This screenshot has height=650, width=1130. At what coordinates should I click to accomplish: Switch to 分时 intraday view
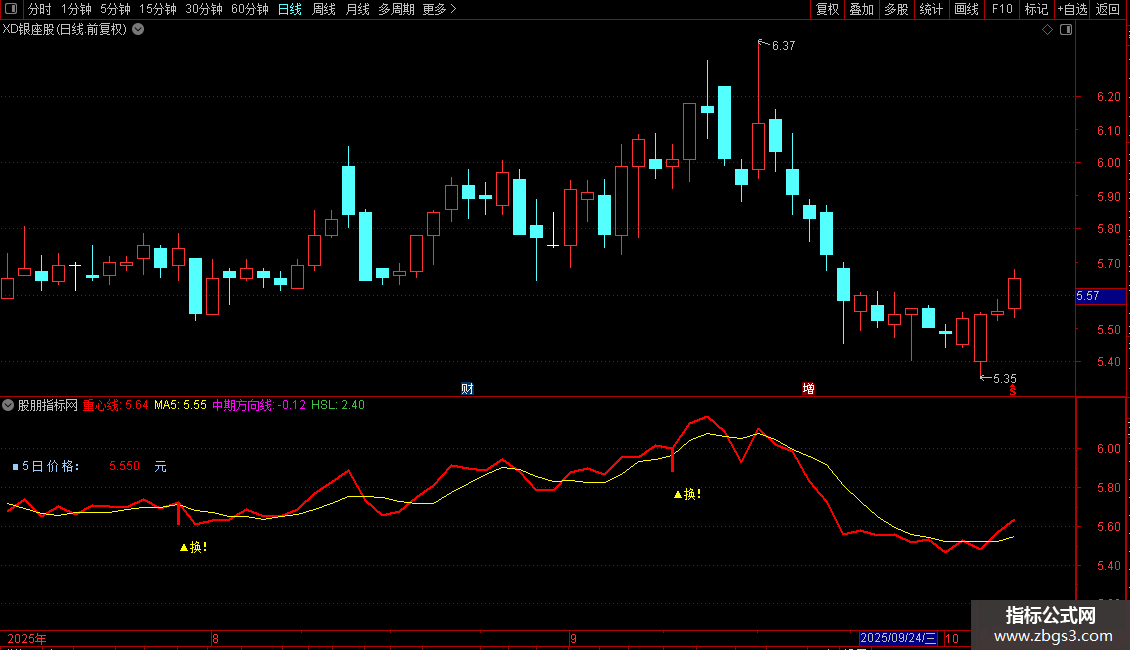(x=40, y=9)
